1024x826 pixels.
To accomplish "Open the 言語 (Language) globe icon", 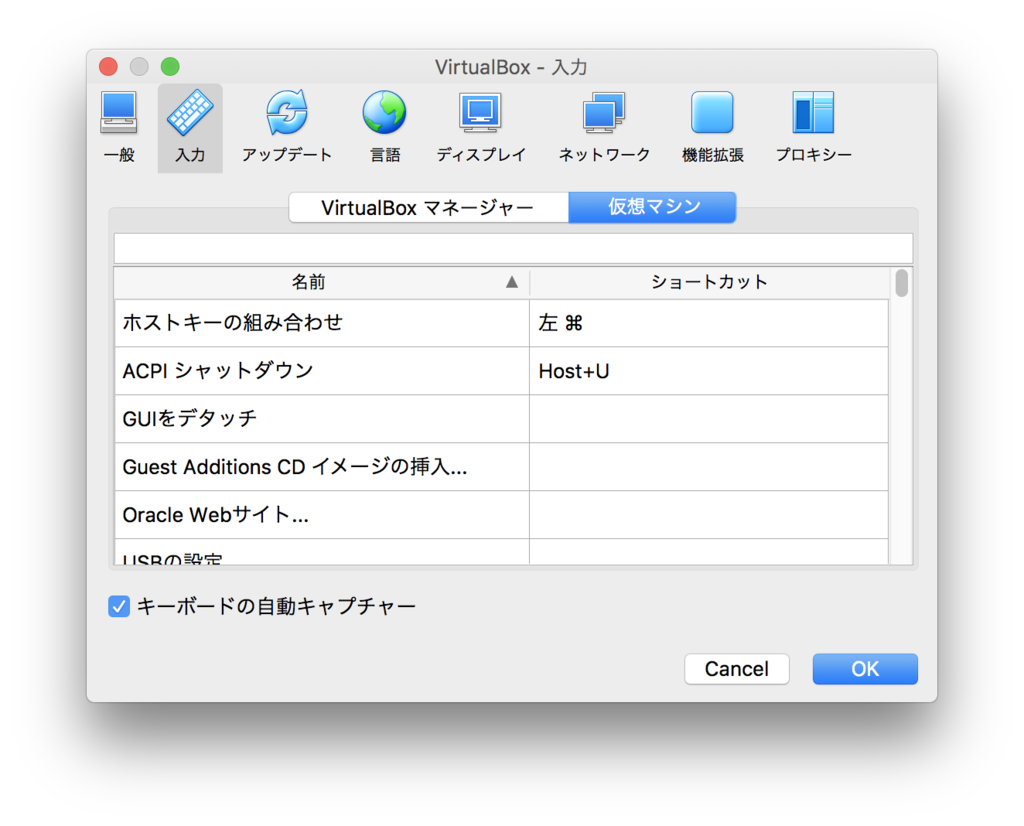I will tap(385, 127).
